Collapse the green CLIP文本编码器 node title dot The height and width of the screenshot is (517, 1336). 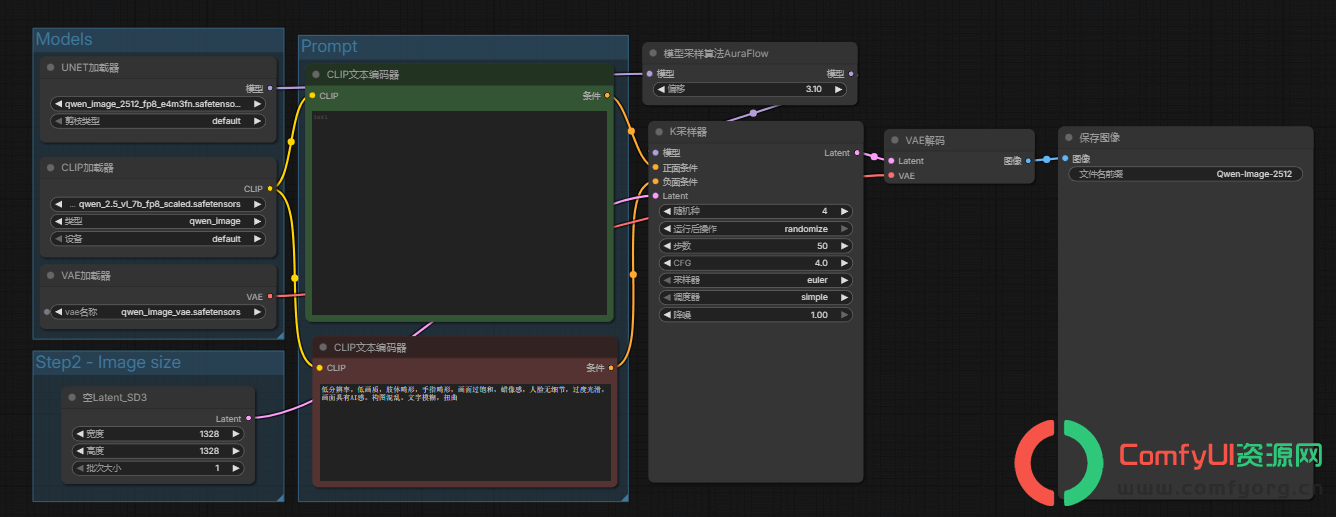(x=316, y=75)
